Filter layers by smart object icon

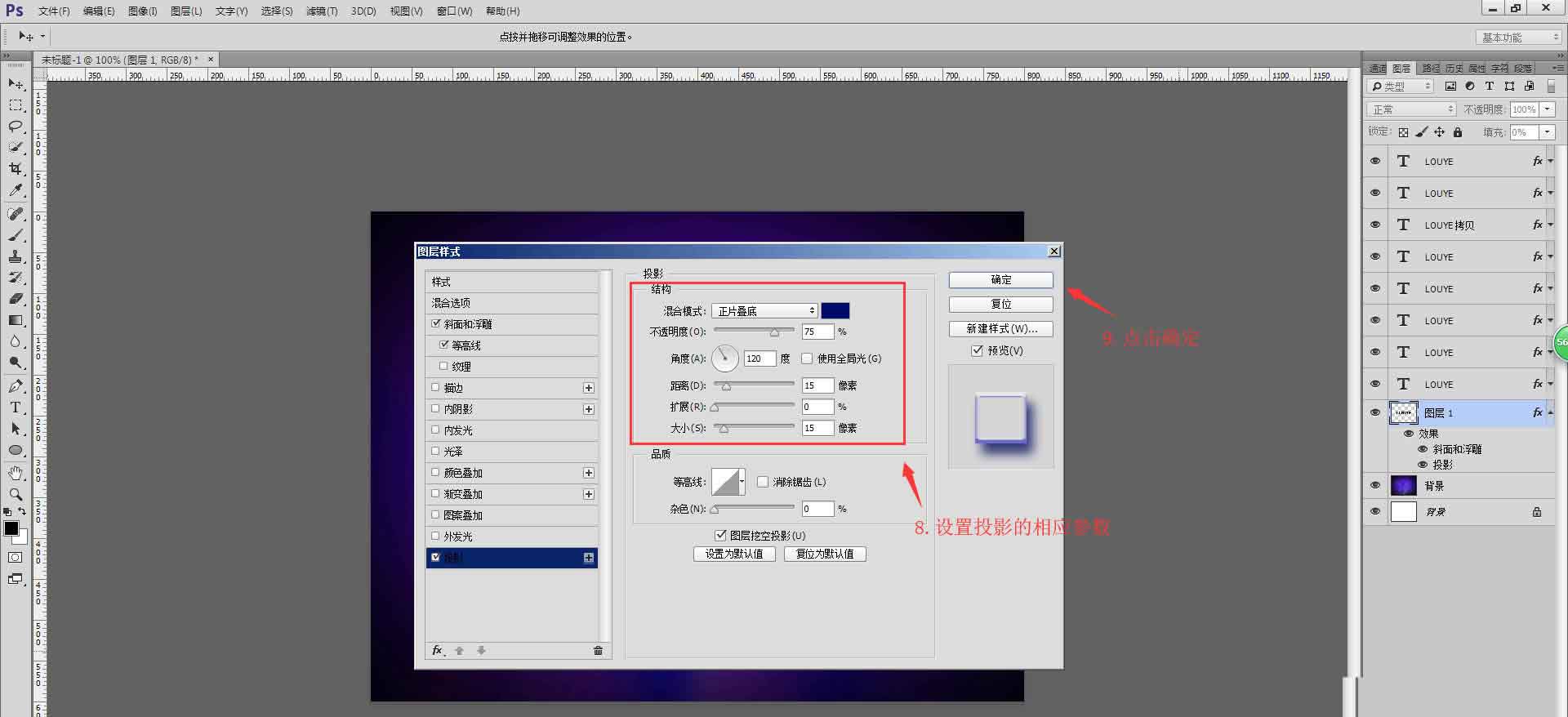tap(1529, 86)
